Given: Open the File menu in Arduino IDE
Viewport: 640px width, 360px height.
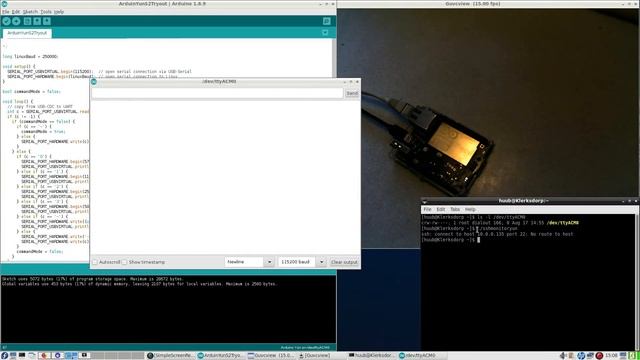Looking at the screenshot, I should coord(5,12).
